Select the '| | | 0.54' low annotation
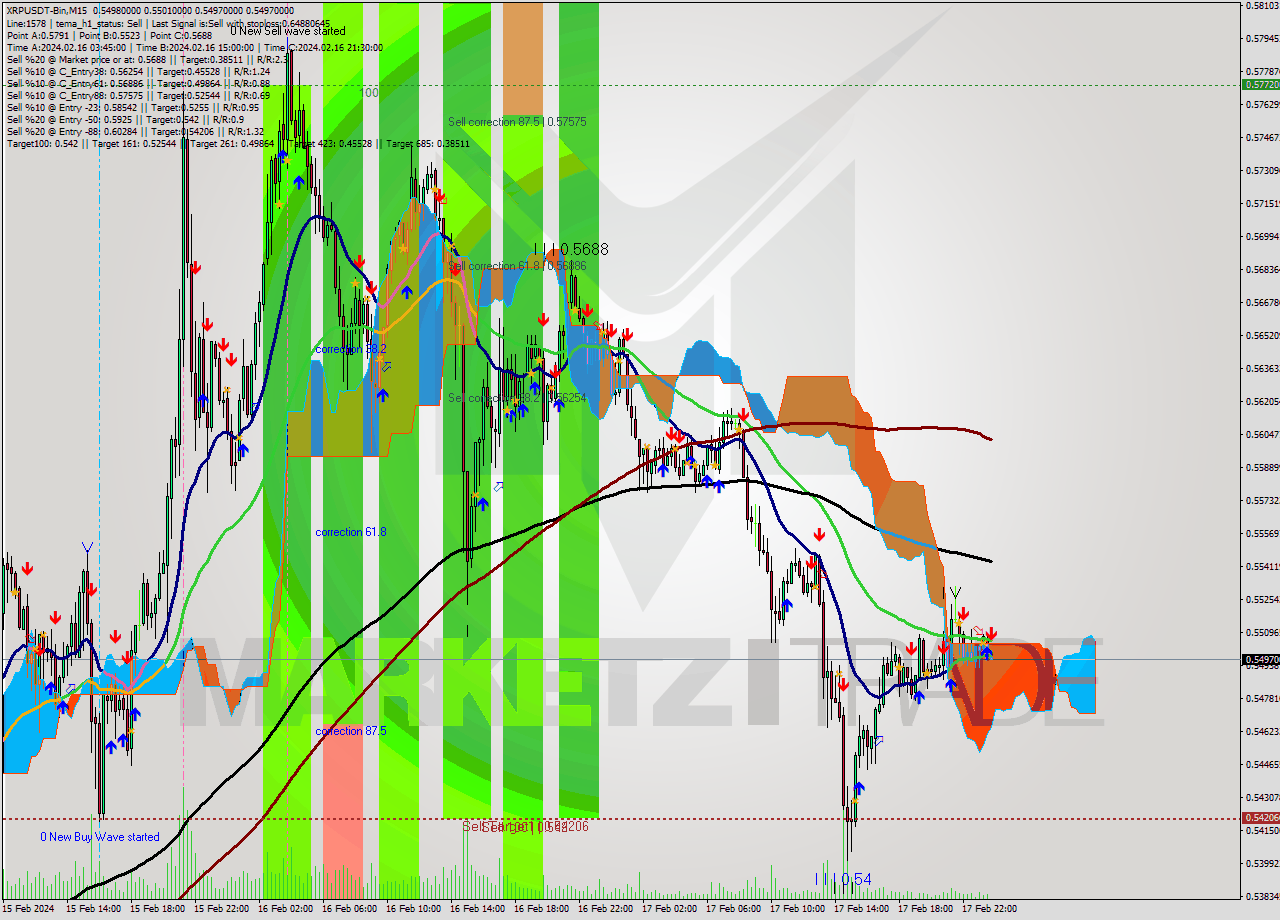The image size is (1280, 920). (x=842, y=879)
